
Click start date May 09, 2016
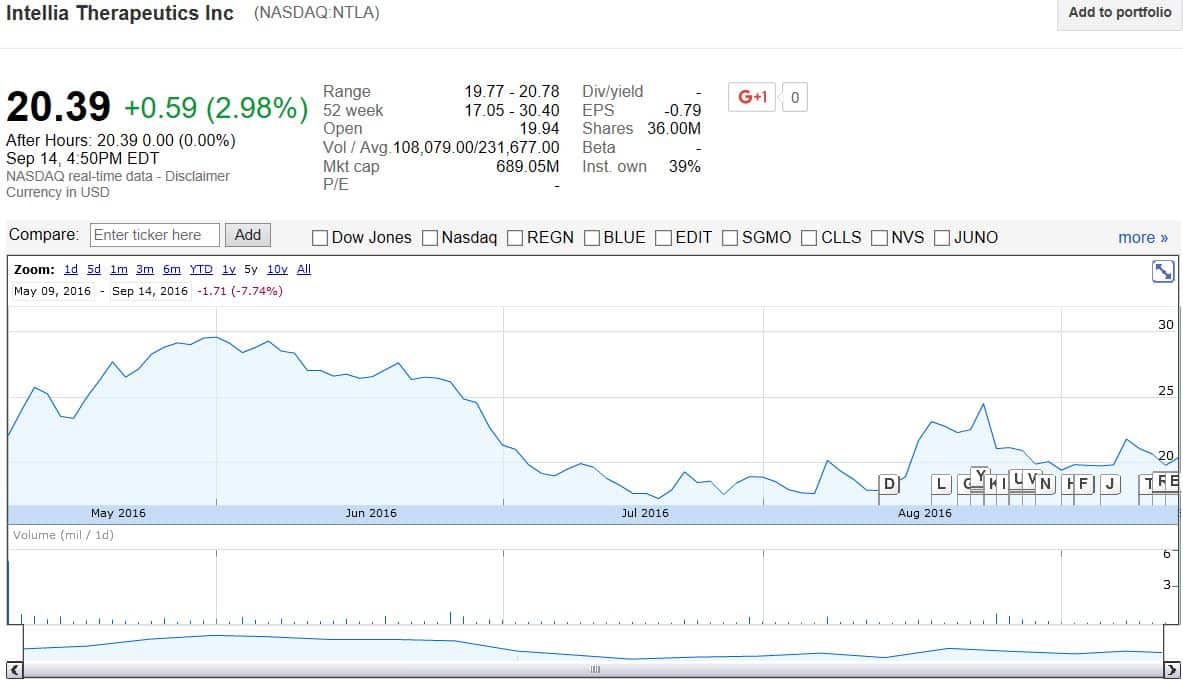(x=53, y=291)
